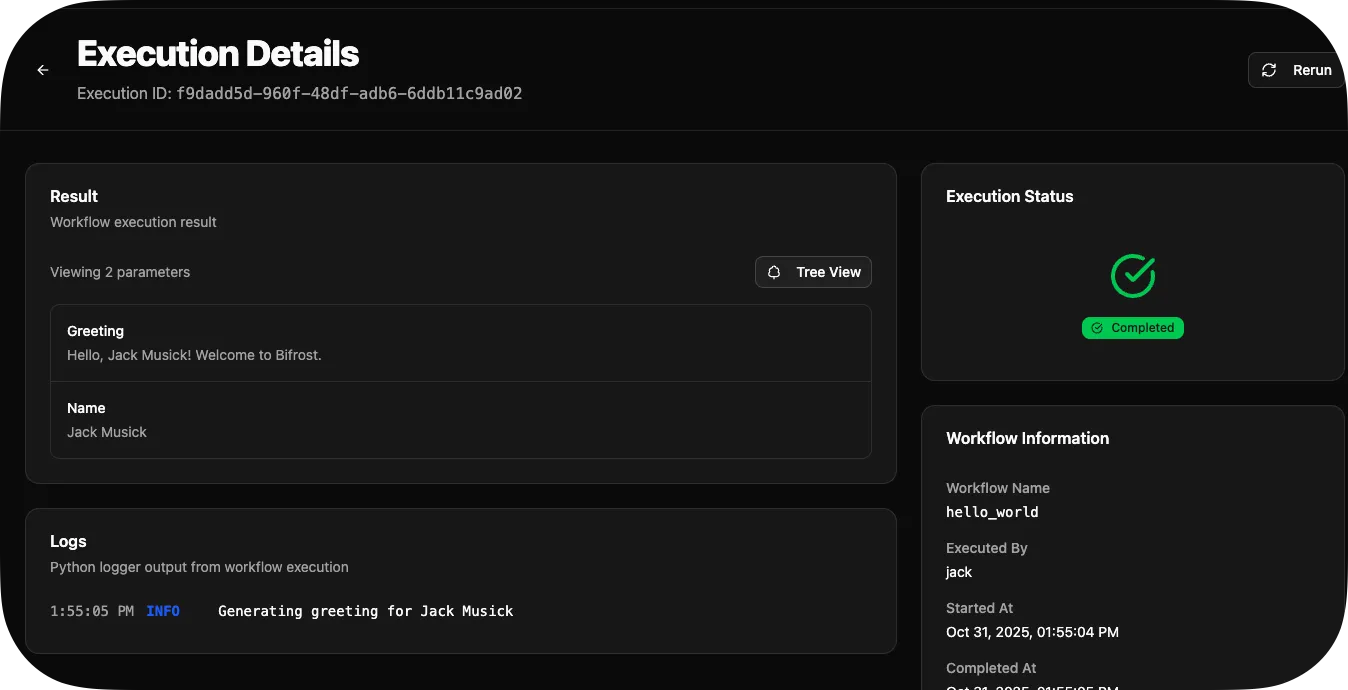Click the refresh icon in the Rerun button
Screen dimensions: 1348x690
[x=1269, y=70]
